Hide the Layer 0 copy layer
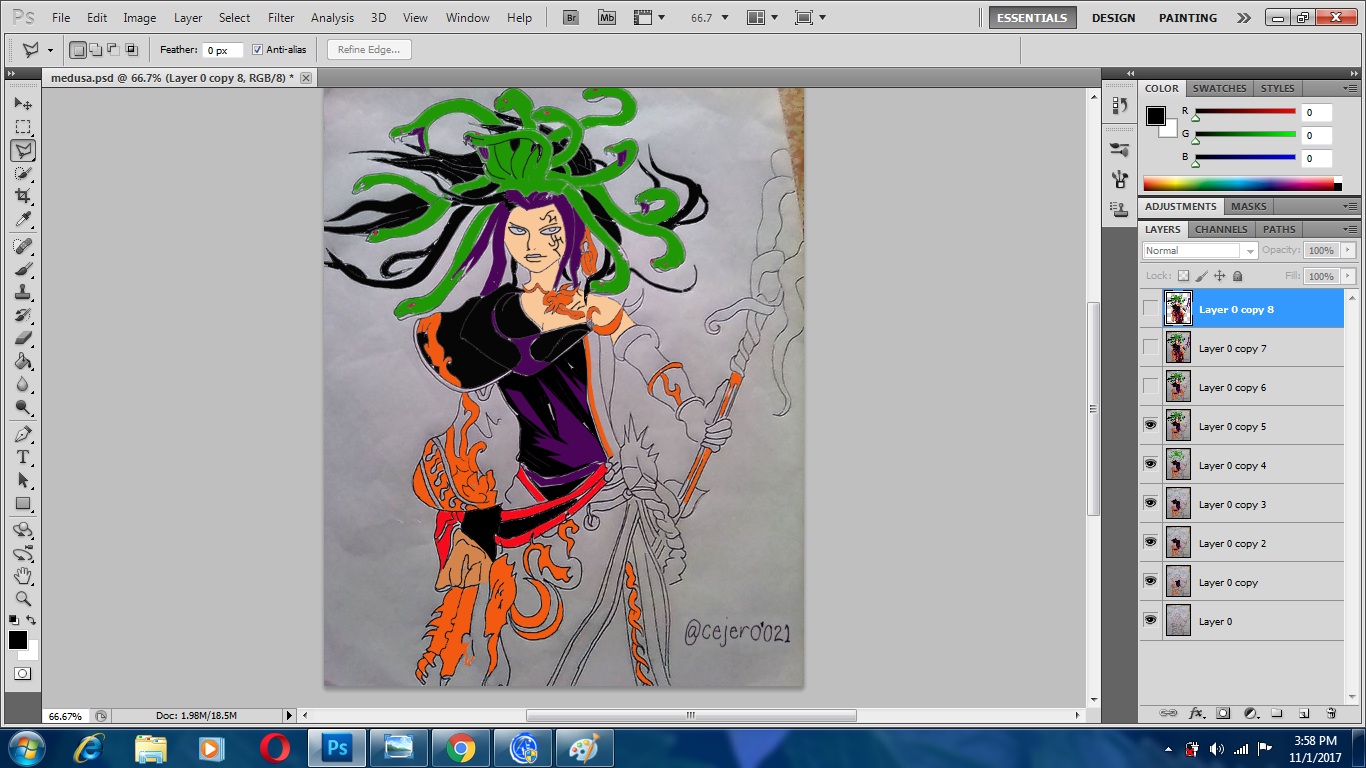1366x768 pixels. 1150,582
